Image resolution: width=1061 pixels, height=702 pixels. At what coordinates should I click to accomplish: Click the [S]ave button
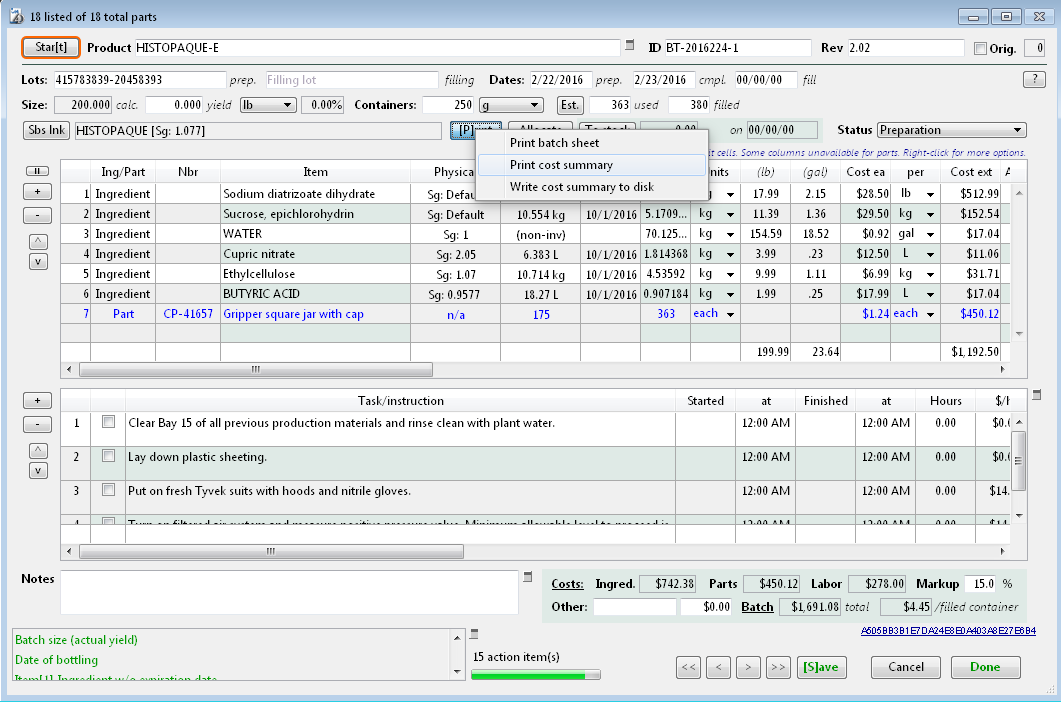point(821,667)
